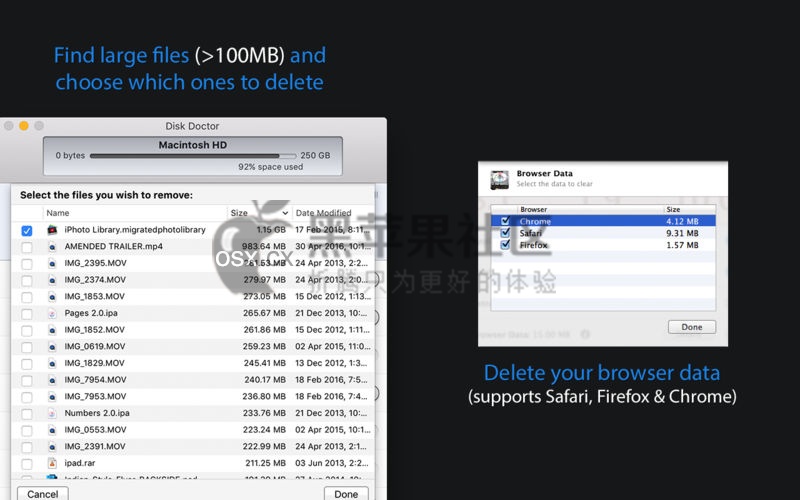Select the IMG_7954.MOV file name

point(95,380)
